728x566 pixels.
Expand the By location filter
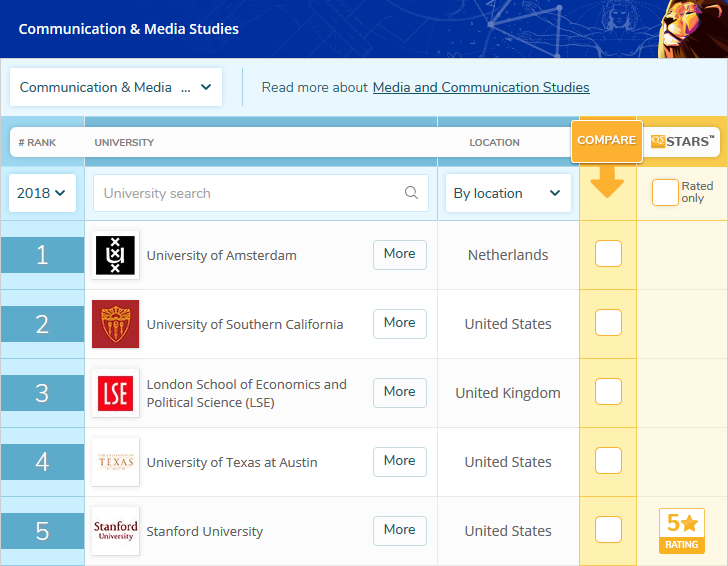click(x=508, y=193)
